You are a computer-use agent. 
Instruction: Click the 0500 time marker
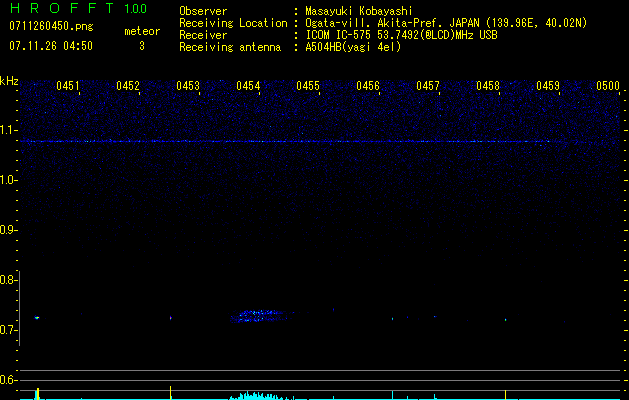point(608,86)
